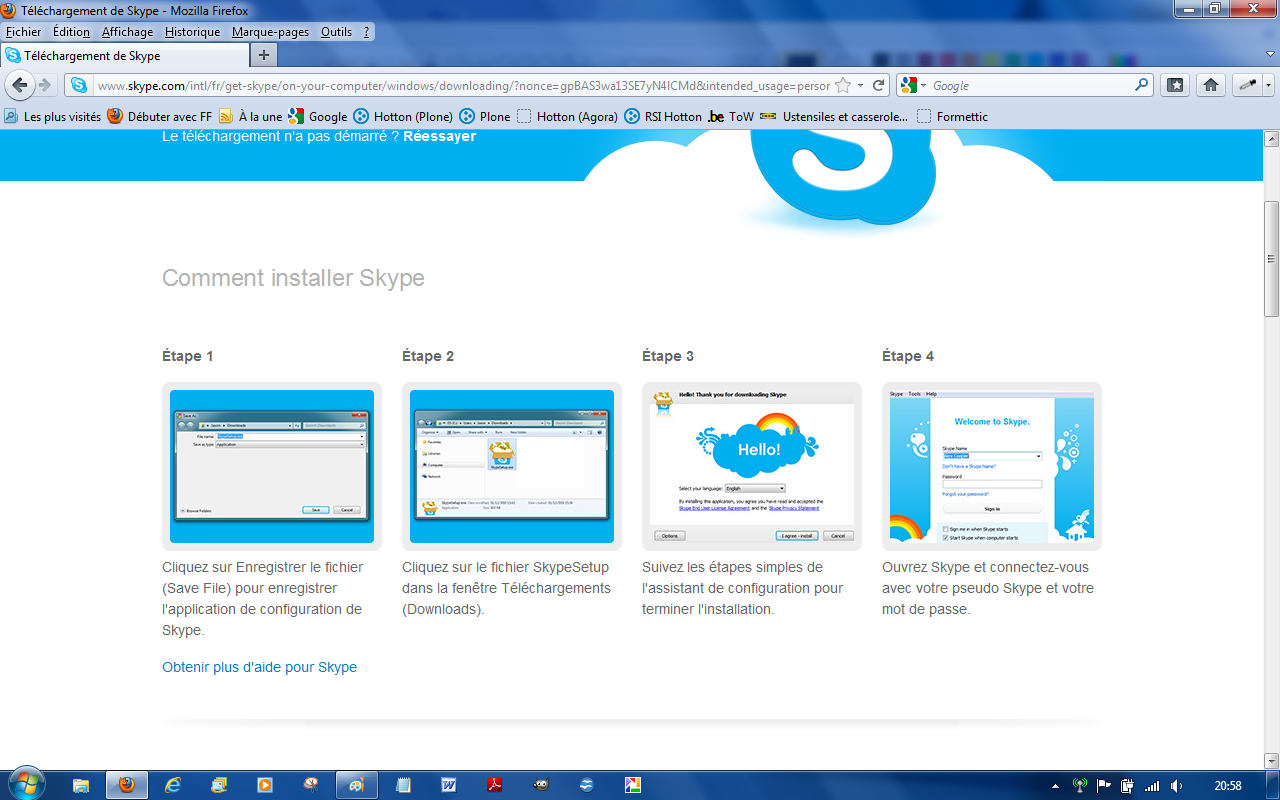The width and height of the screenshot is (1280, 800).
Task: Click the Réessayer download link
Action: click(439, 136)
